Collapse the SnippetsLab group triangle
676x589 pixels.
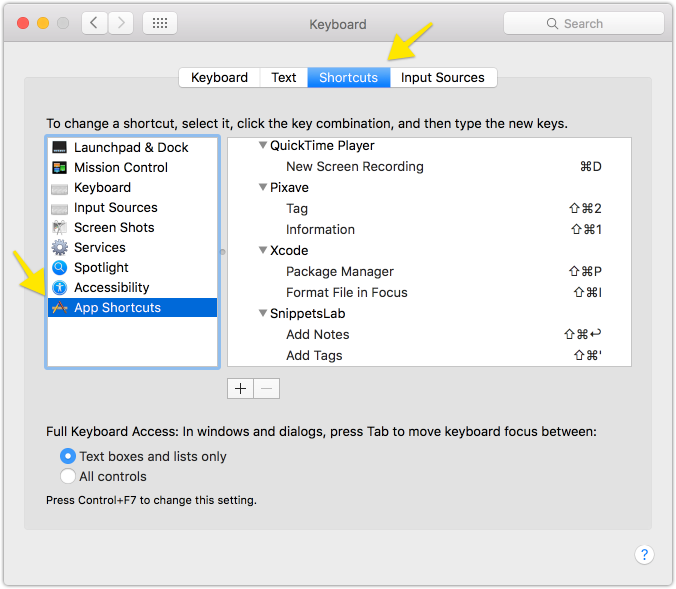pyautogui.click(x=263, y=313)
